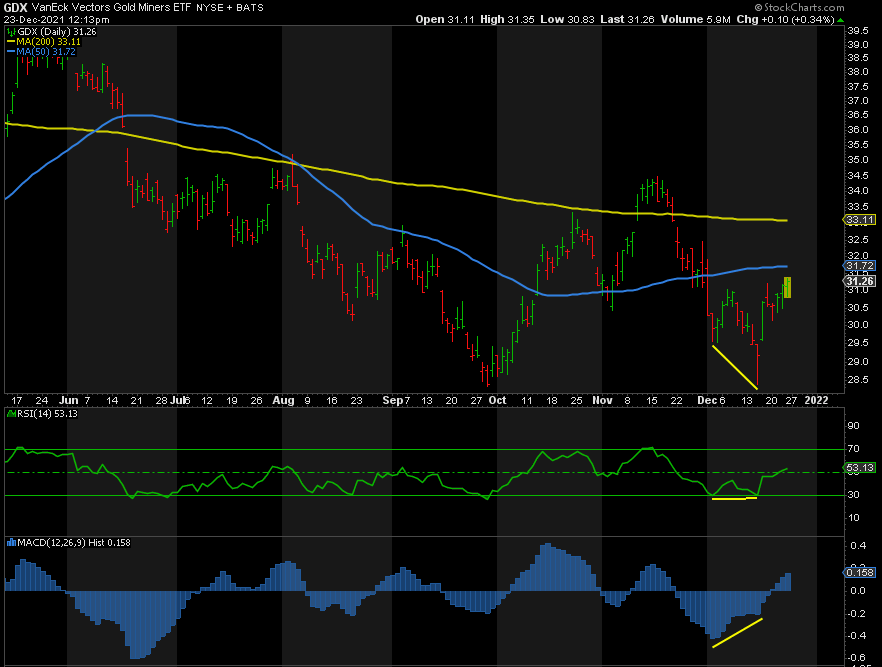Click the yellow MA(200) legend line swatch
The height and width of the screenshot is (667, 882).
pyautogui.click(x=11, y=42)
